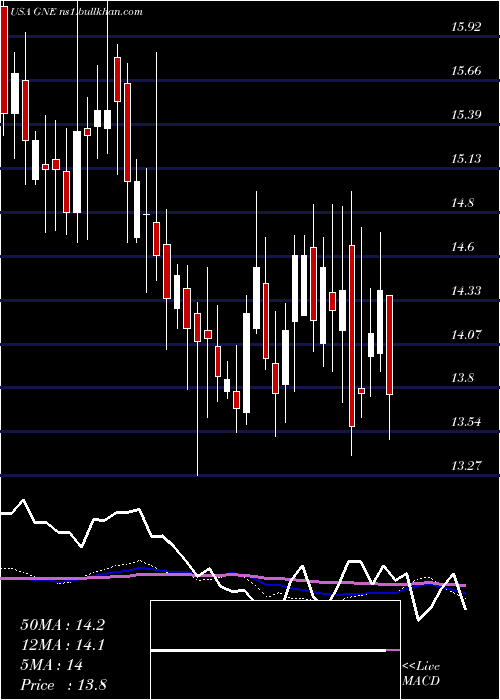Screen dimensions: 500x700
Task: Click the last red candlestick on the right
Action: tap(389, 345)
